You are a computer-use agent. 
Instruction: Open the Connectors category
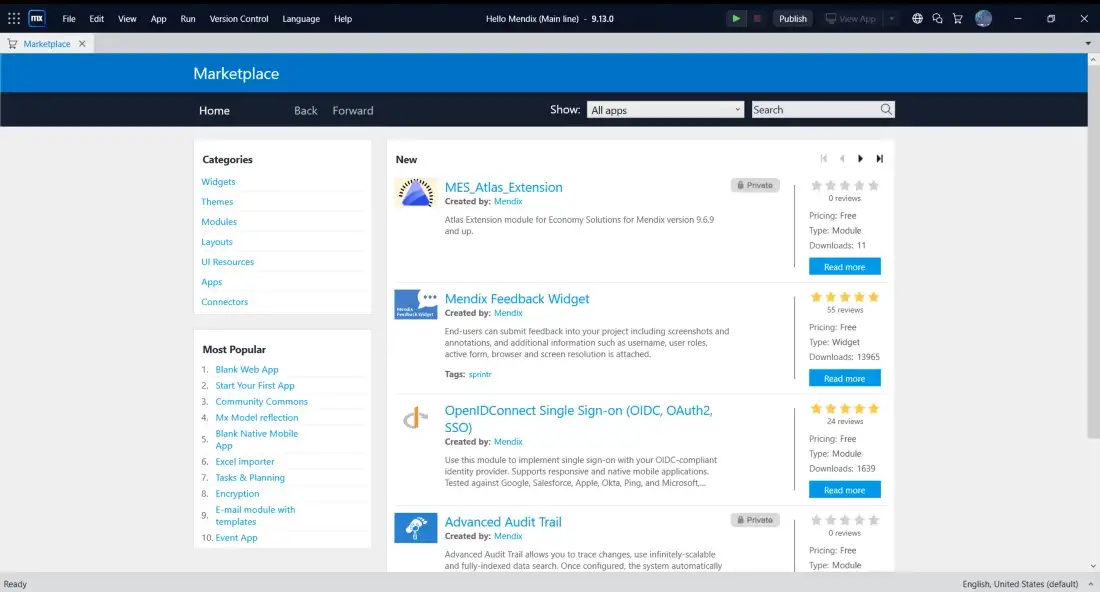click(x=224, y=302)
